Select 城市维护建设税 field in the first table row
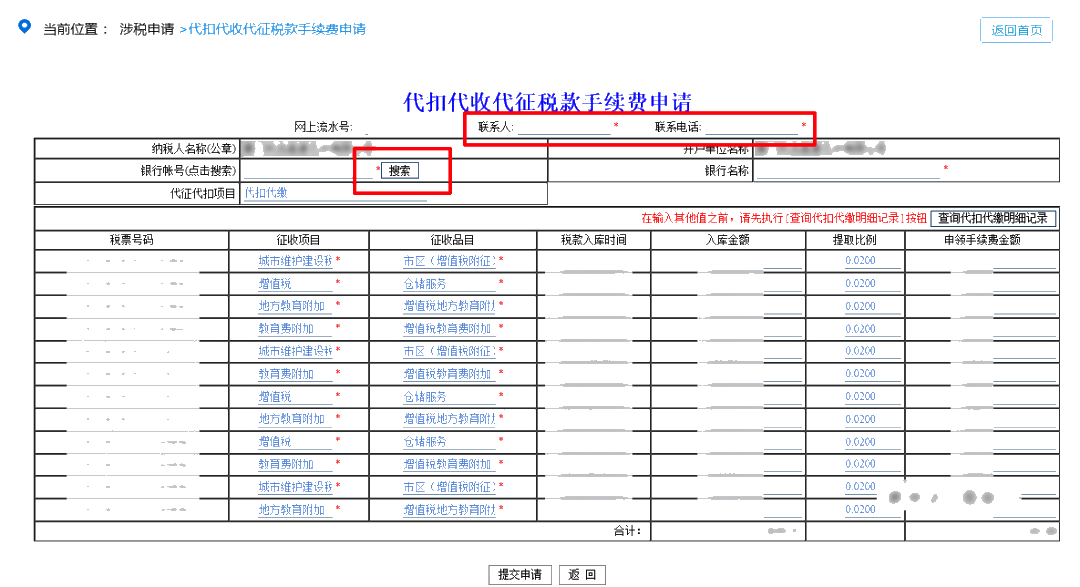Screen dimensions: 1080x587 coord(295,261)
